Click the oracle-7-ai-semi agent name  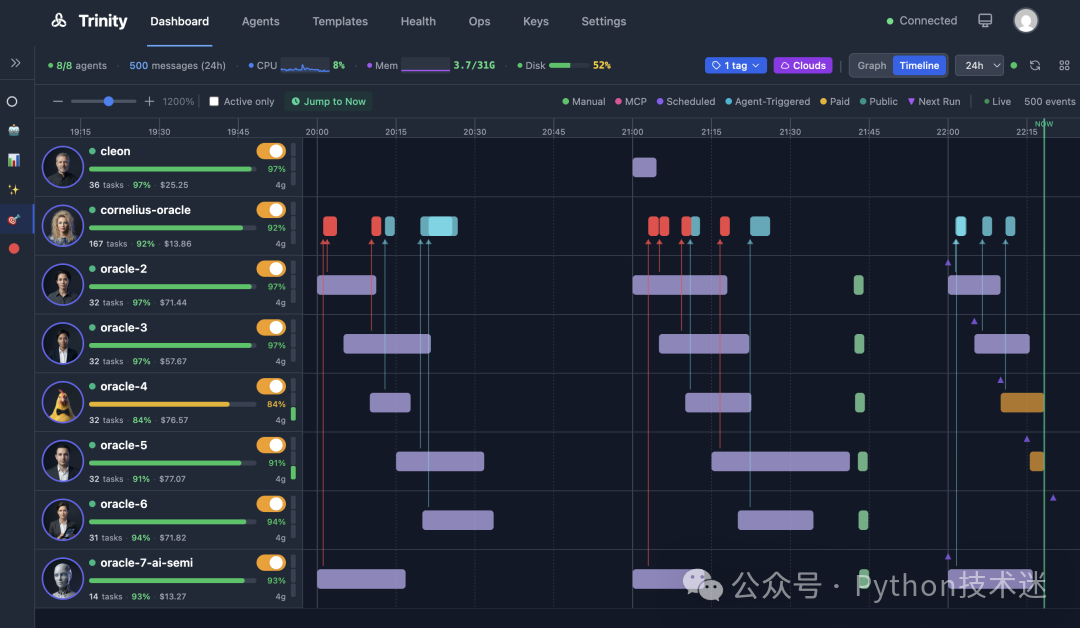pos(147,563)
